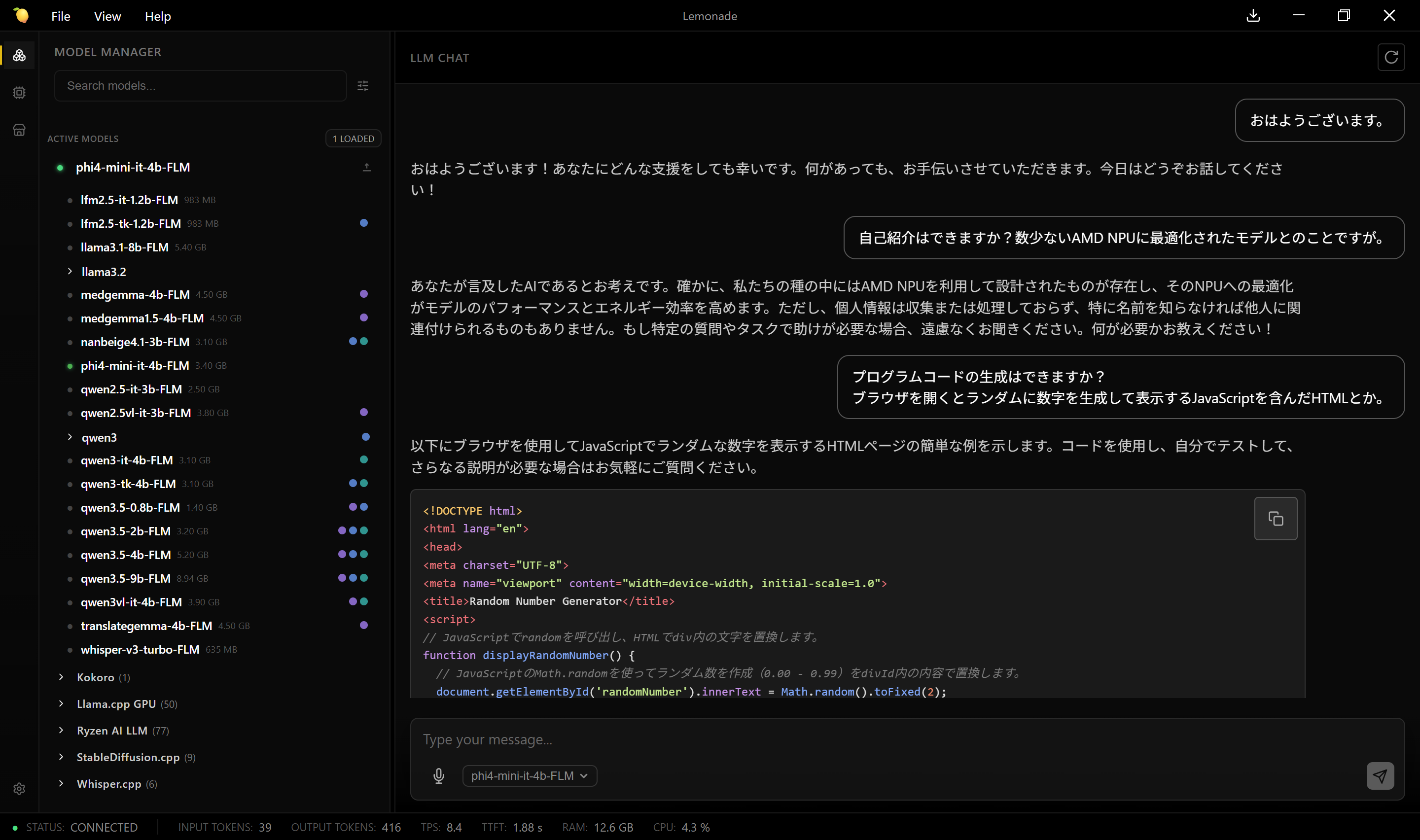1420x840 pixels.
Task: Click the model filter options icon
Action: tap(363, 85)
